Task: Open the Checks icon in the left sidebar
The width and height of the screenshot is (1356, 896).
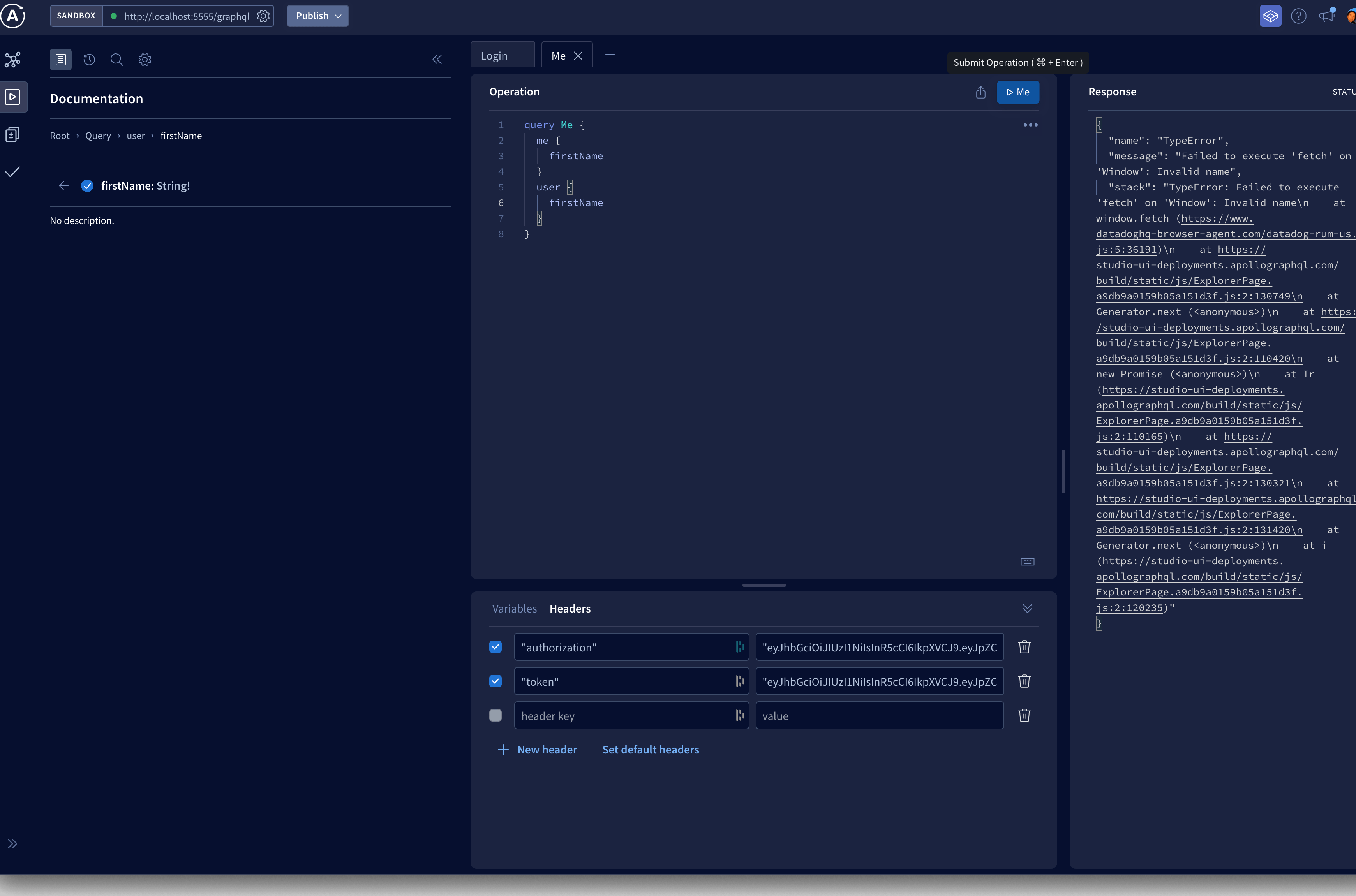Action: click(13, 171)
